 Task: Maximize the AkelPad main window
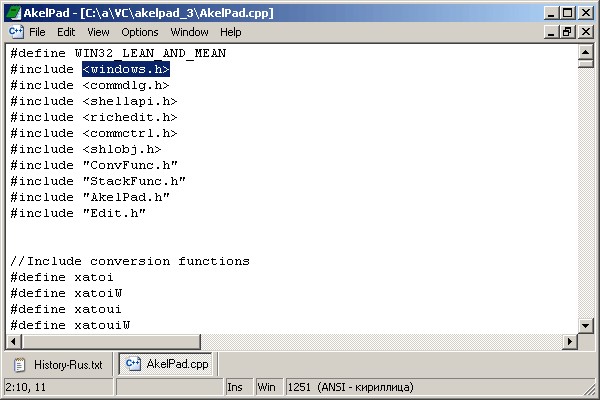567,13
